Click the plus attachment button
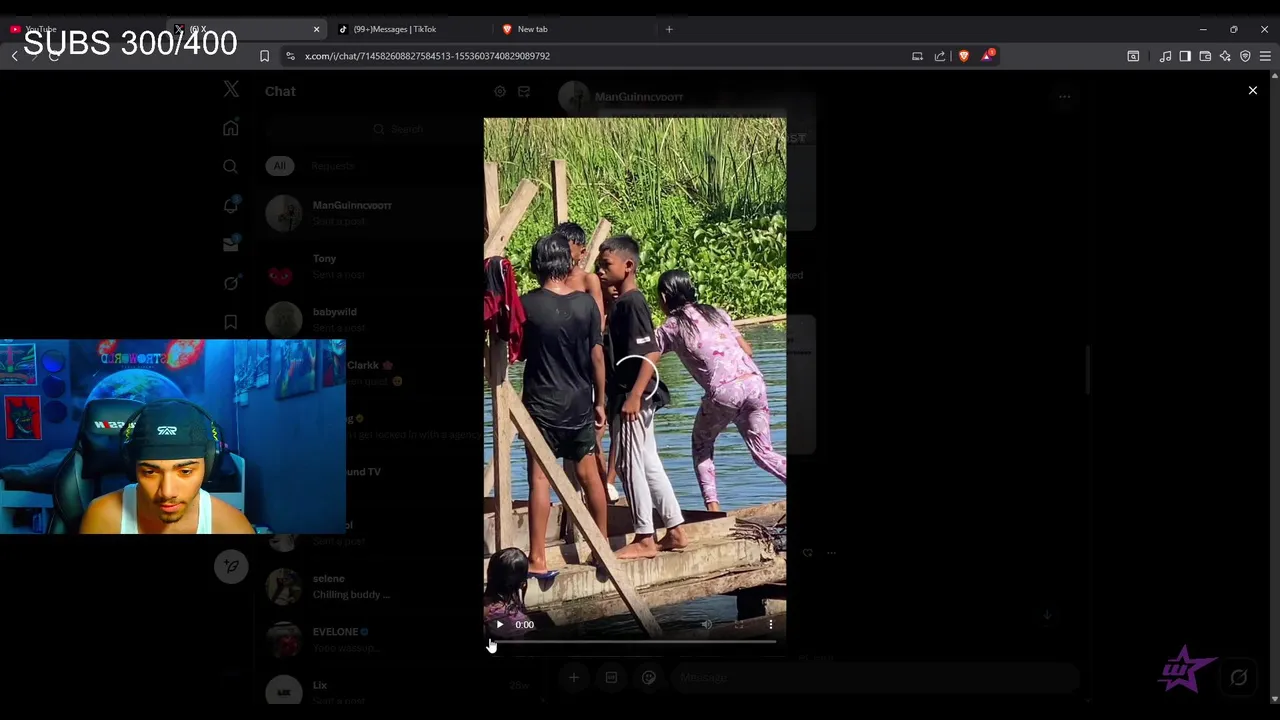1280x720 pixels. click(574, 677)
